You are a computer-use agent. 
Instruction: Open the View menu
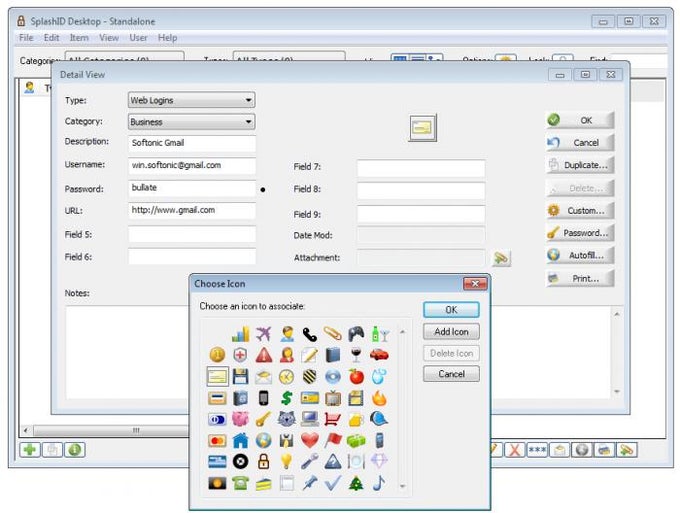click(x=109, y=38)
